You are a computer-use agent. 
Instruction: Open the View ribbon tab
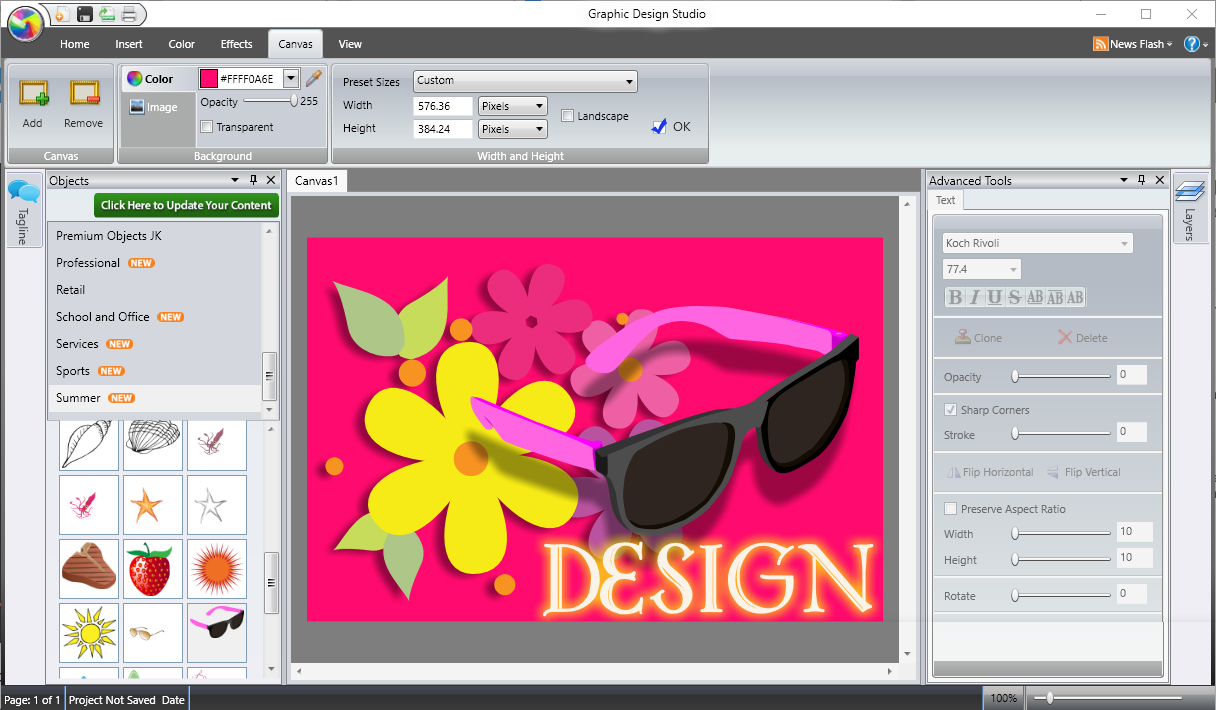350,44
